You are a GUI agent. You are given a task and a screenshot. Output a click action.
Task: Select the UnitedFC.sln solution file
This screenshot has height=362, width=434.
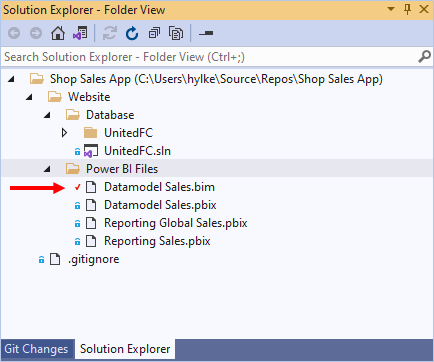pos(137,151)
